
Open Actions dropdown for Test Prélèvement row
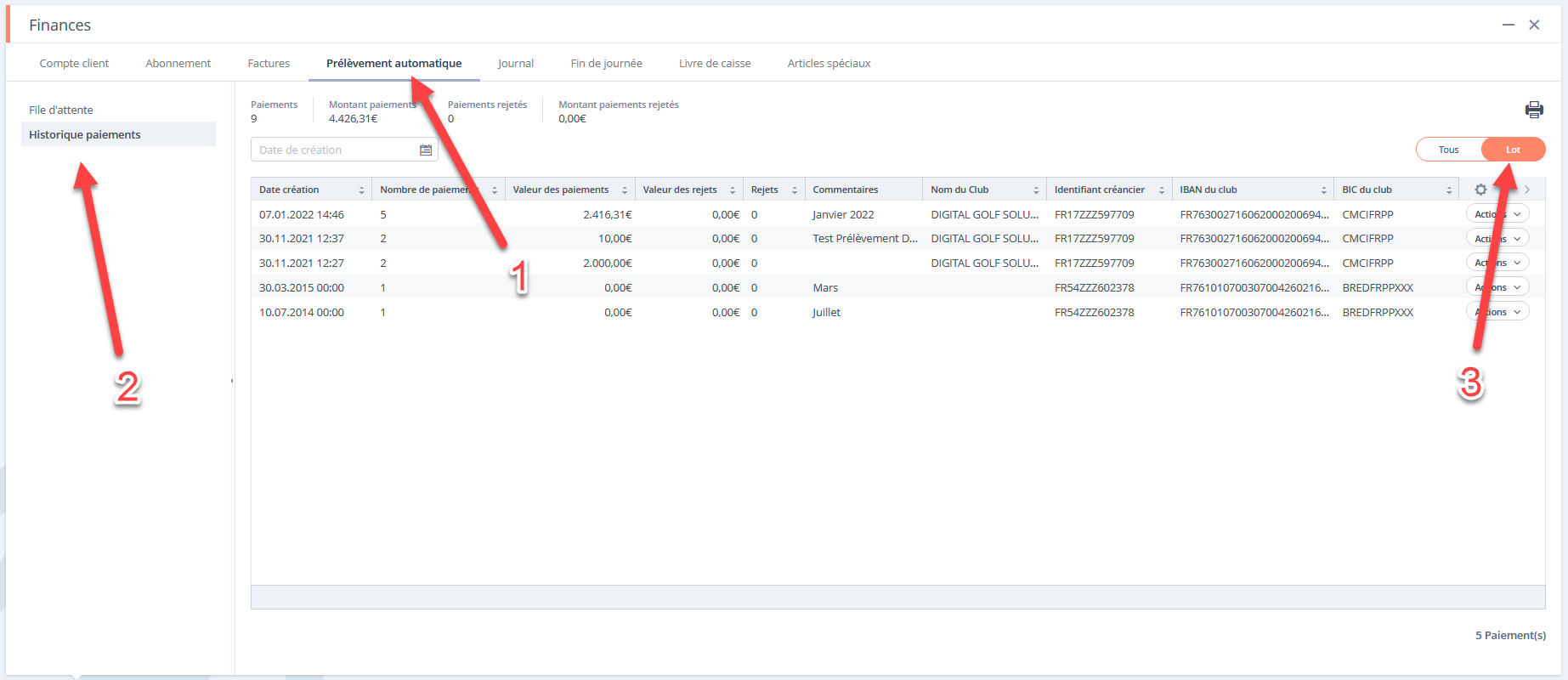(x=1497, y=239)
